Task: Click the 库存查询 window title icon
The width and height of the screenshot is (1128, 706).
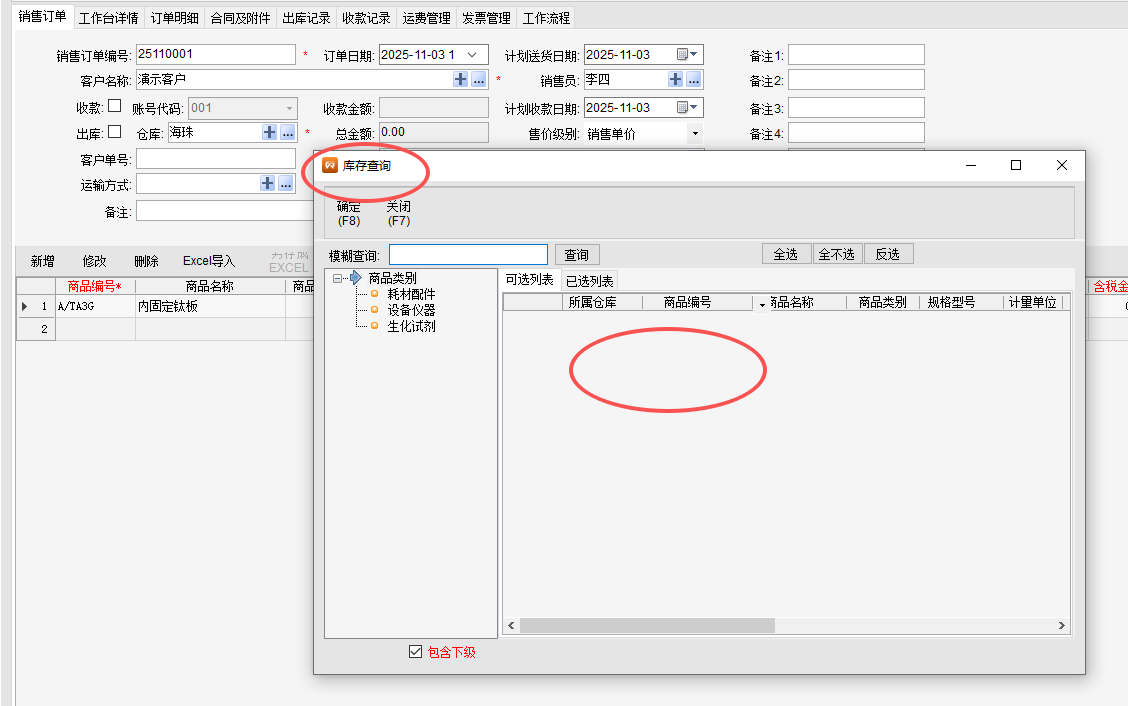Action: [x=330, y=166]
